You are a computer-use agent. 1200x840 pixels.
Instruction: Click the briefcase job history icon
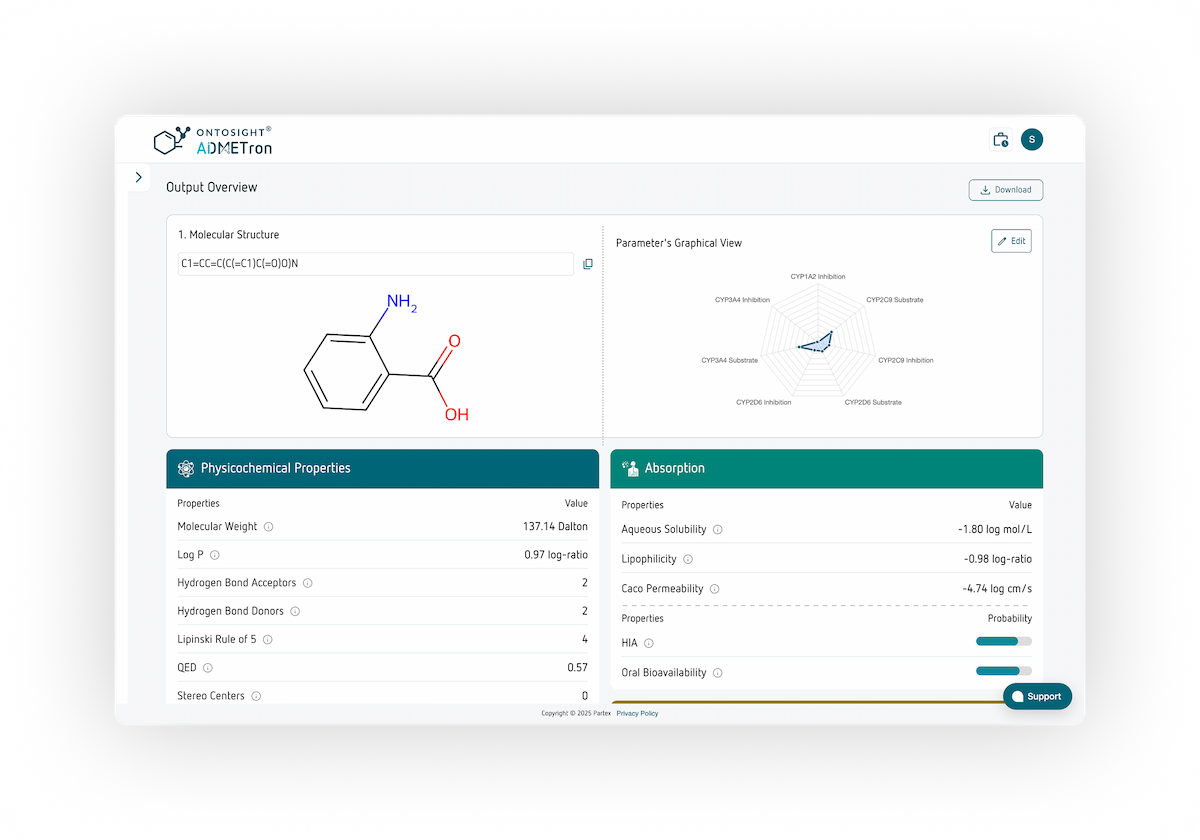999,140
